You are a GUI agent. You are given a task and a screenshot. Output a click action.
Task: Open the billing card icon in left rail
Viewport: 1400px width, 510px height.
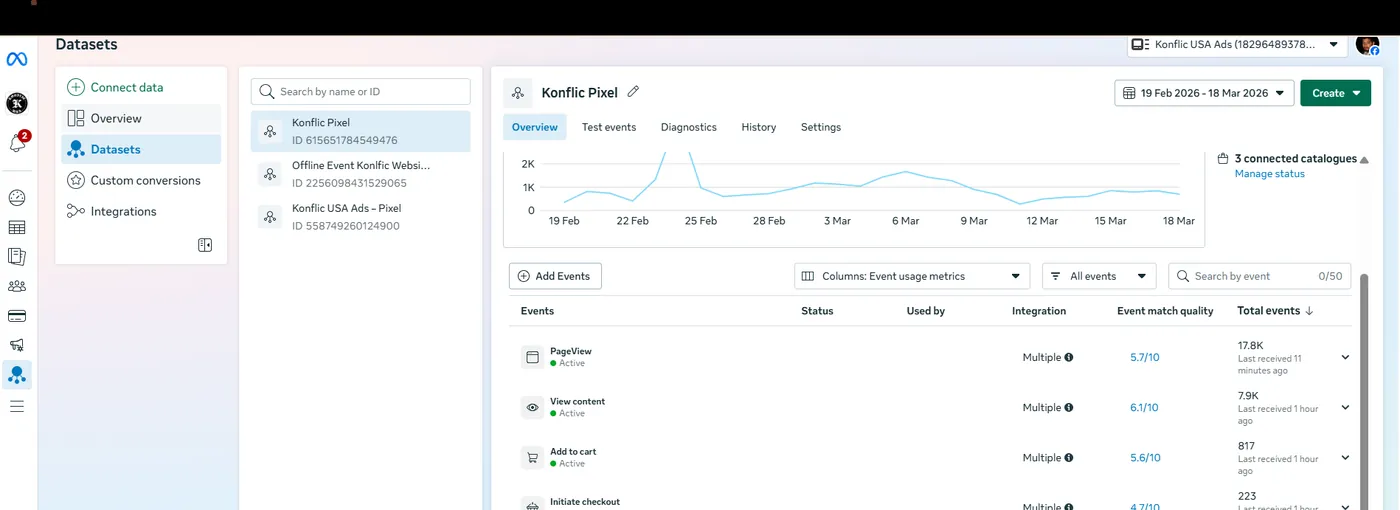click(x=17, y=316)
